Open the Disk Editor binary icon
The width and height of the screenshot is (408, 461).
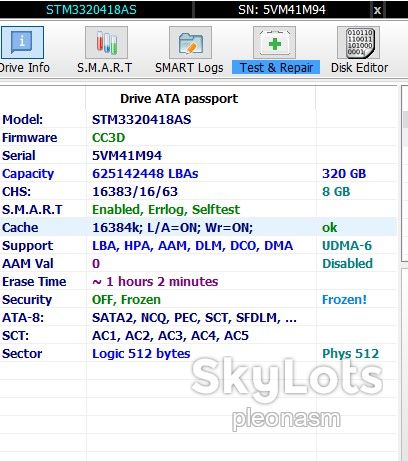click(359, 42)
